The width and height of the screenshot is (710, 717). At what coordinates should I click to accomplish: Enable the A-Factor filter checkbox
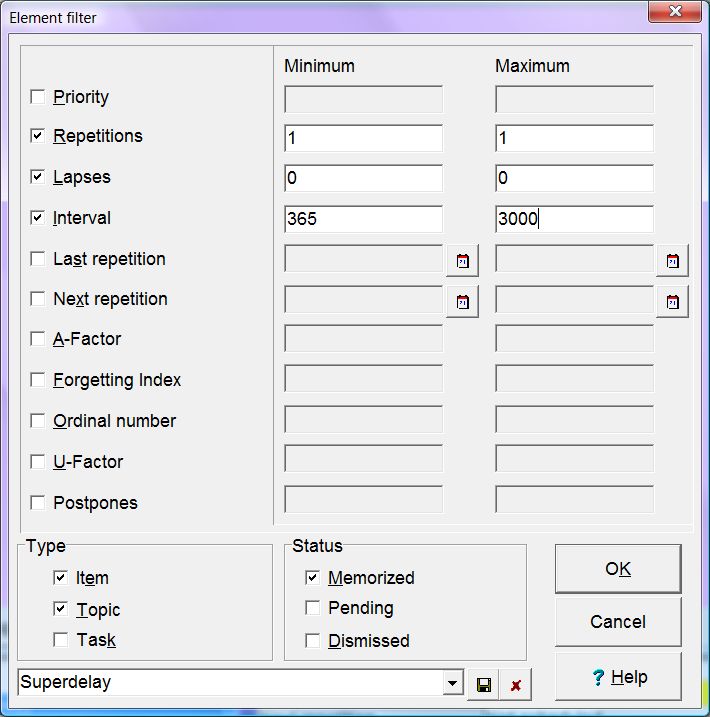click(x=38, y=340)
